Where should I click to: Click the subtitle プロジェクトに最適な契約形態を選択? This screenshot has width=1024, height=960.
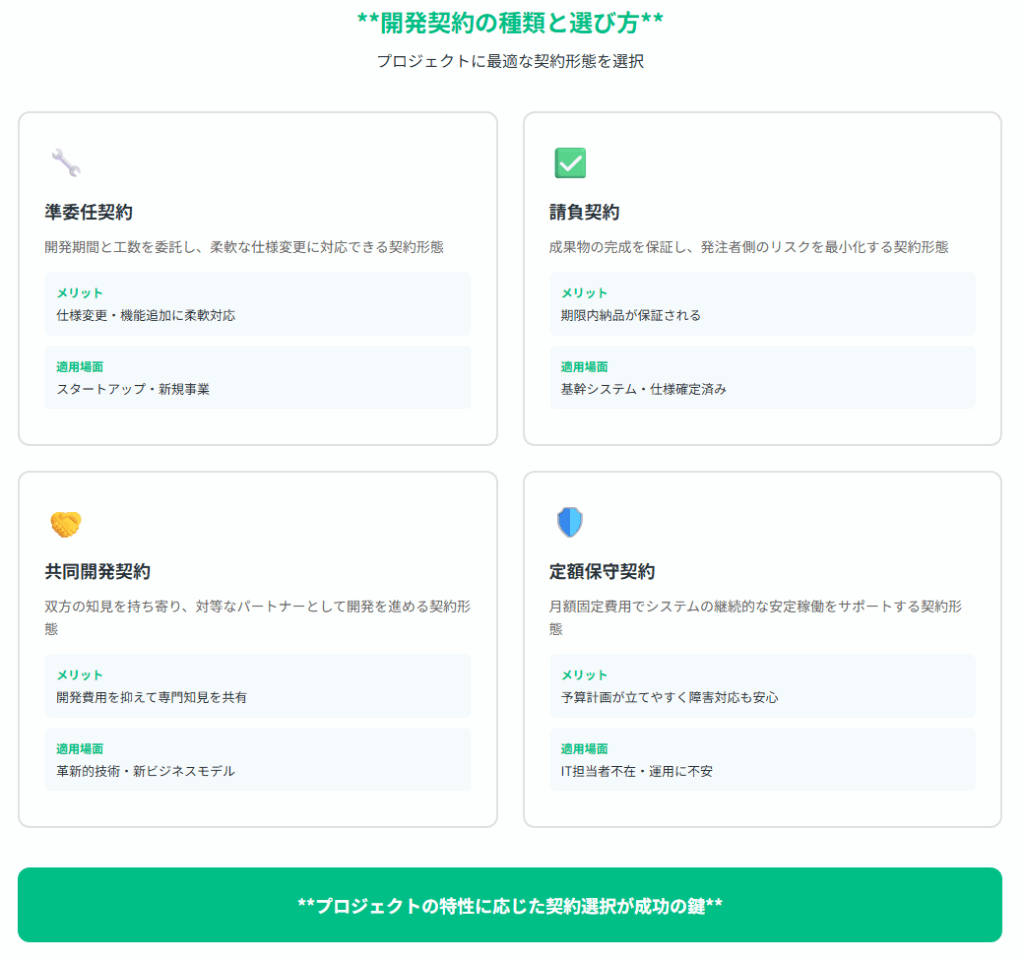(510, 61)
